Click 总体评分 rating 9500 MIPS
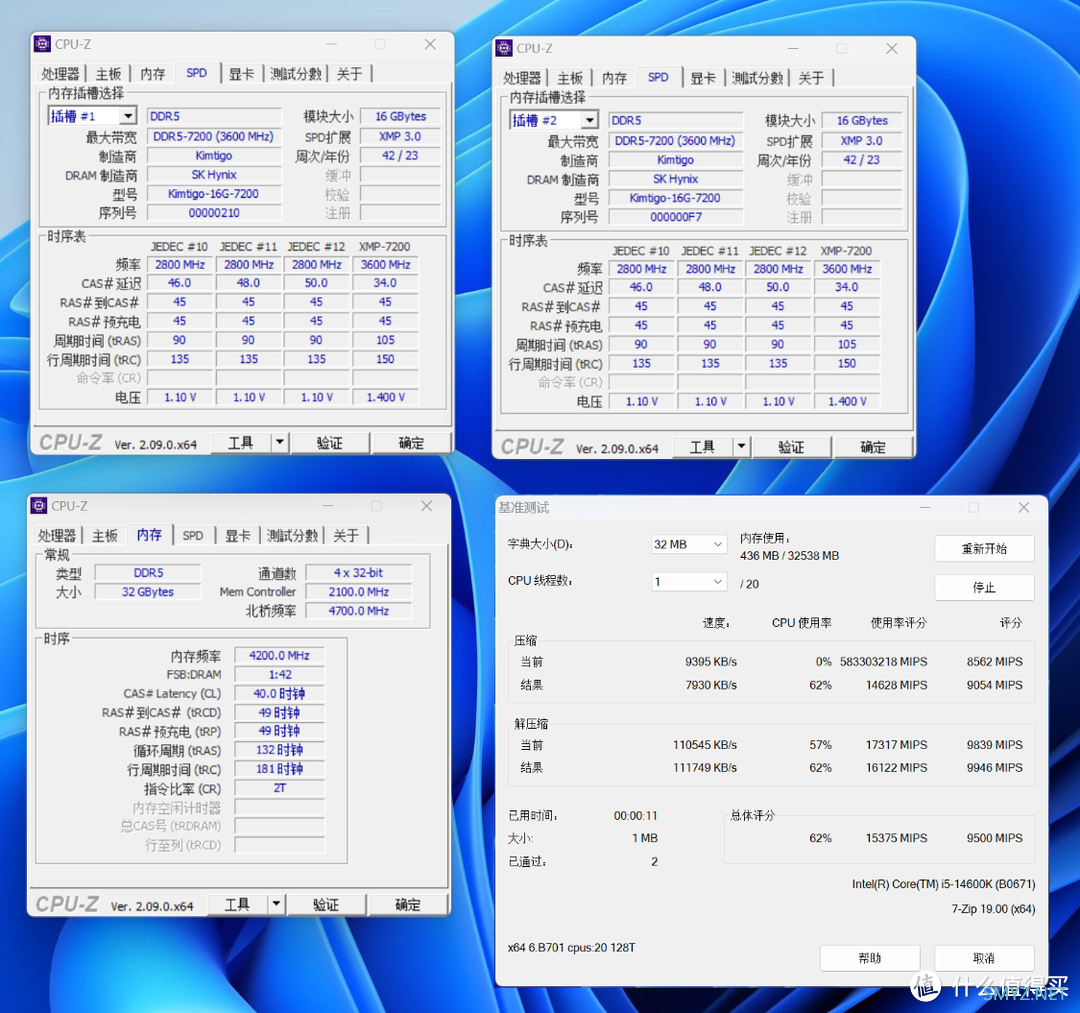Viewport: 1080px width, 1013px height. pyautogui.click(x=995, y=838)
